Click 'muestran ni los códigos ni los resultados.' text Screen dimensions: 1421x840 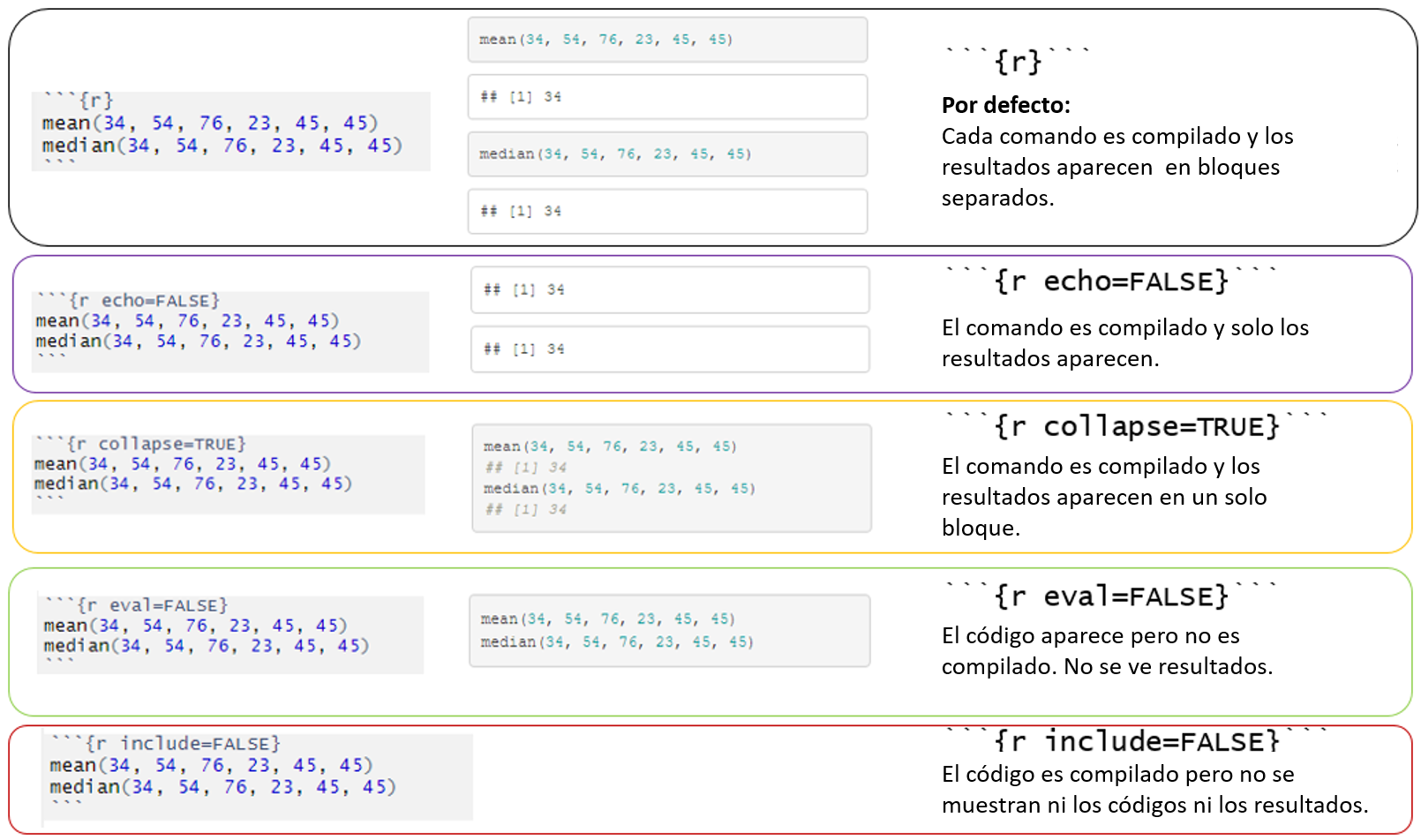(1155, 806)
